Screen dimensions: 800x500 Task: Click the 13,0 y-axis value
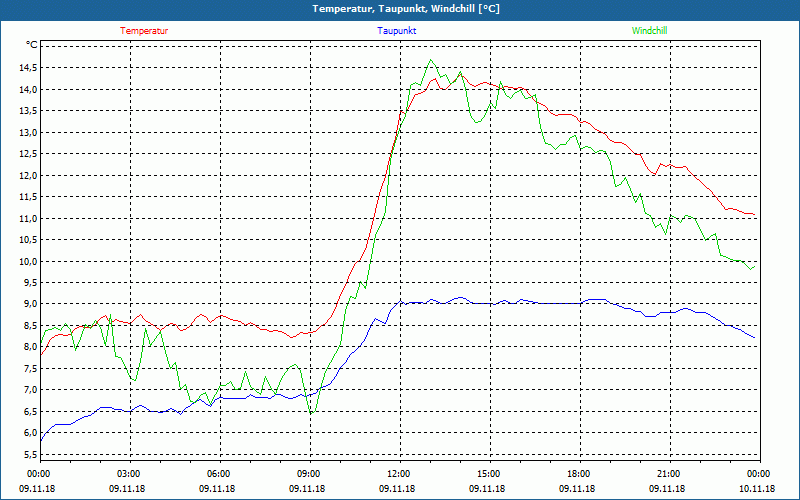coord(29,133)
